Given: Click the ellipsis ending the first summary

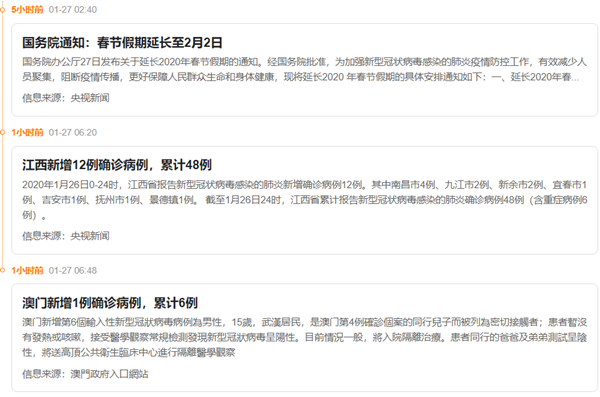Looking at the screenshot, I should pyautogui.click(x=575, y=78).
